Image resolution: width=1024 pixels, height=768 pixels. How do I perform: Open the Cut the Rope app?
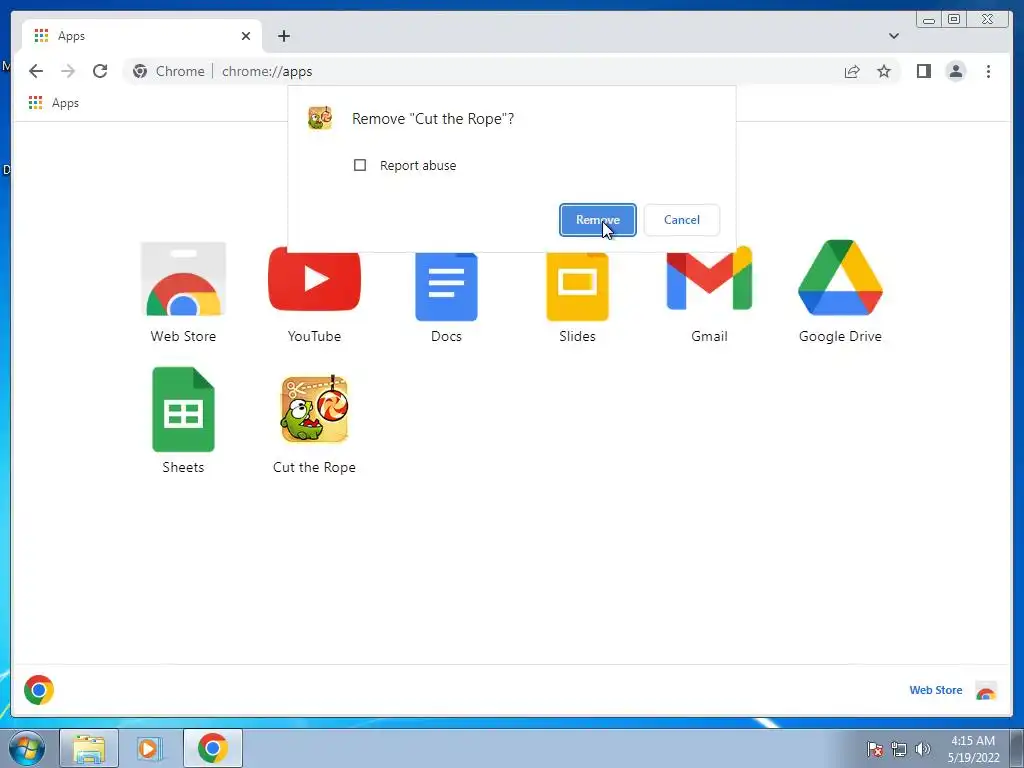[x=315, y=409]
